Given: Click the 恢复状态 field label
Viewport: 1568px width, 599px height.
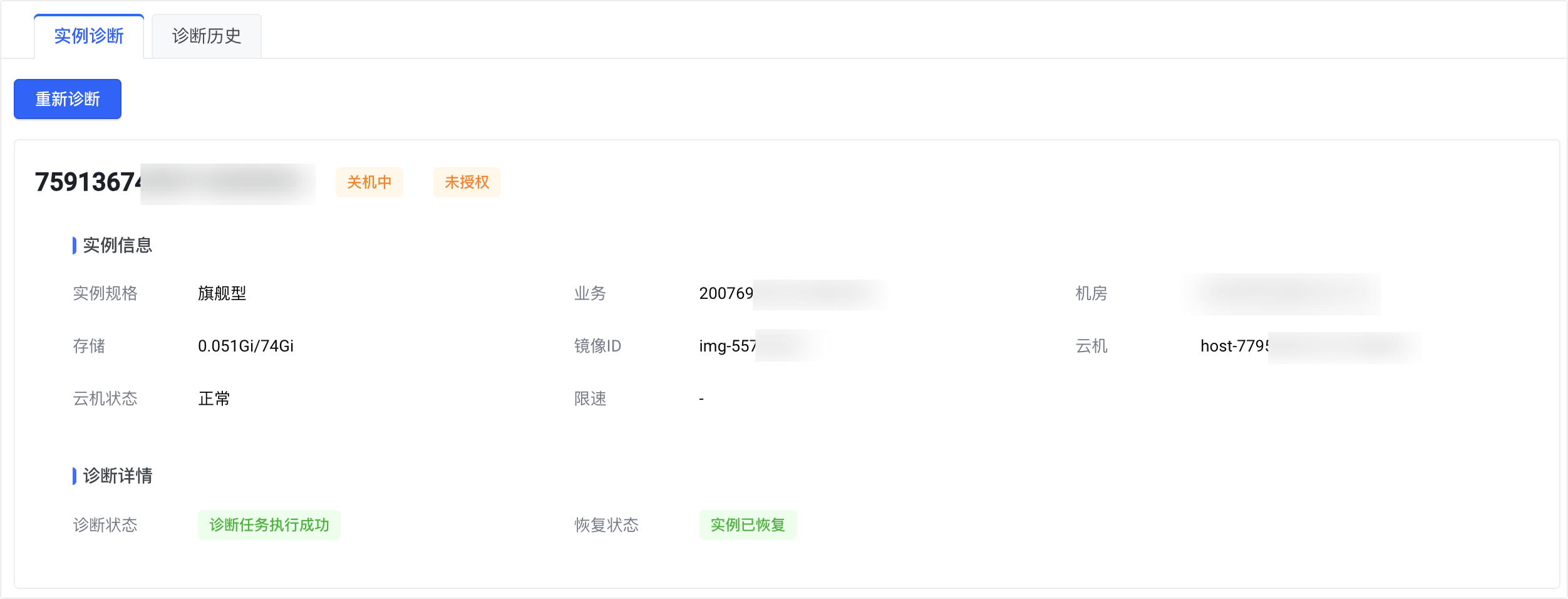Looking at the screenshot, I should (x=606, y=525).
